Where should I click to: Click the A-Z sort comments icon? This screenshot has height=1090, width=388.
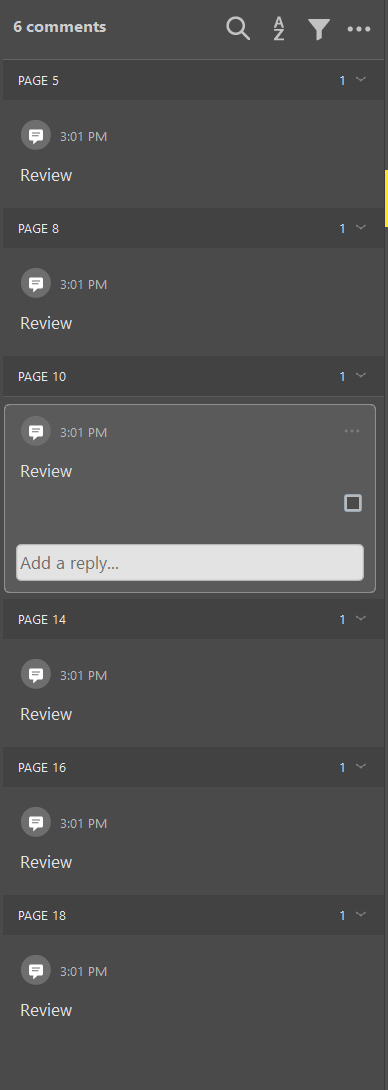click(x=279, y=29)
